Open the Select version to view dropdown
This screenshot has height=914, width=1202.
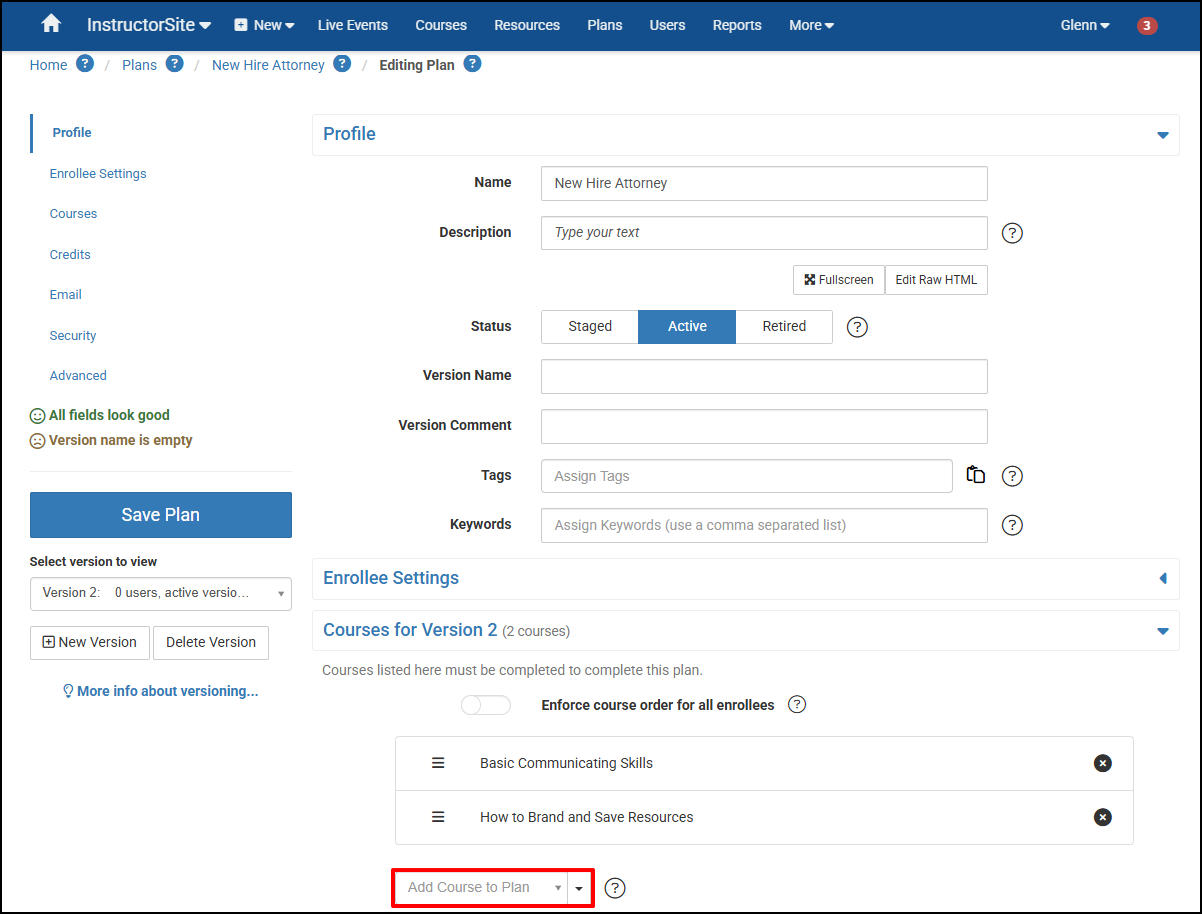pos(161,593)
